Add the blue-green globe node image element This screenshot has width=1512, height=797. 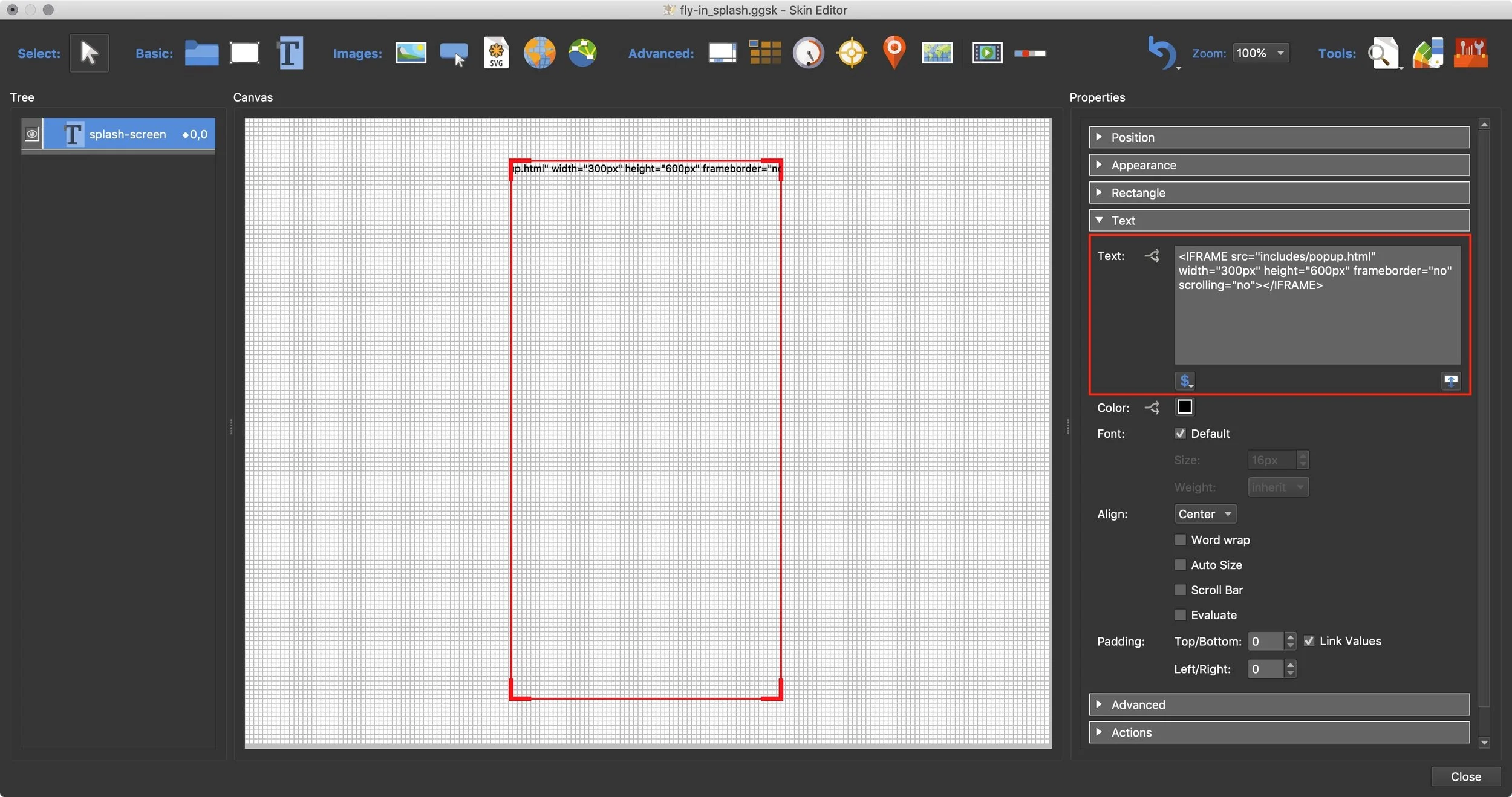tap(582, 53)
